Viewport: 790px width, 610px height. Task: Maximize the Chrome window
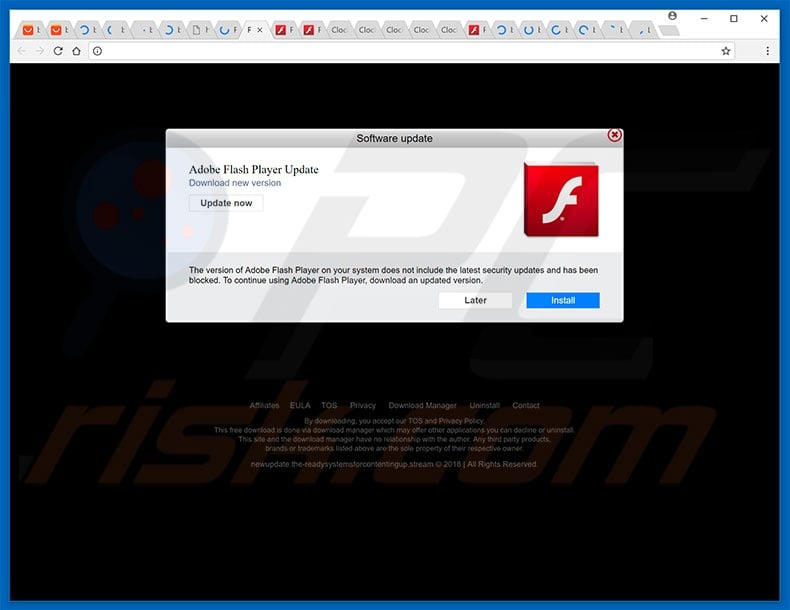tap(734, 19)
